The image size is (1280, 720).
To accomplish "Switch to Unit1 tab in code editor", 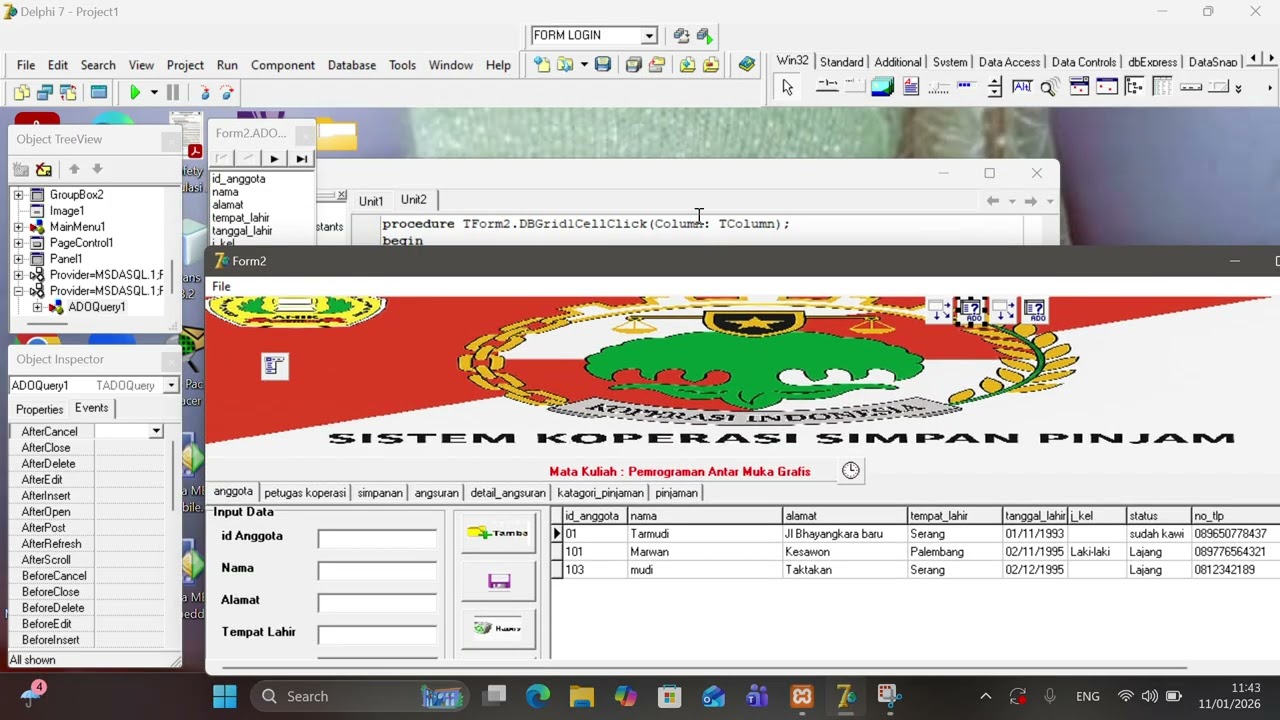I will pos(371,201).
